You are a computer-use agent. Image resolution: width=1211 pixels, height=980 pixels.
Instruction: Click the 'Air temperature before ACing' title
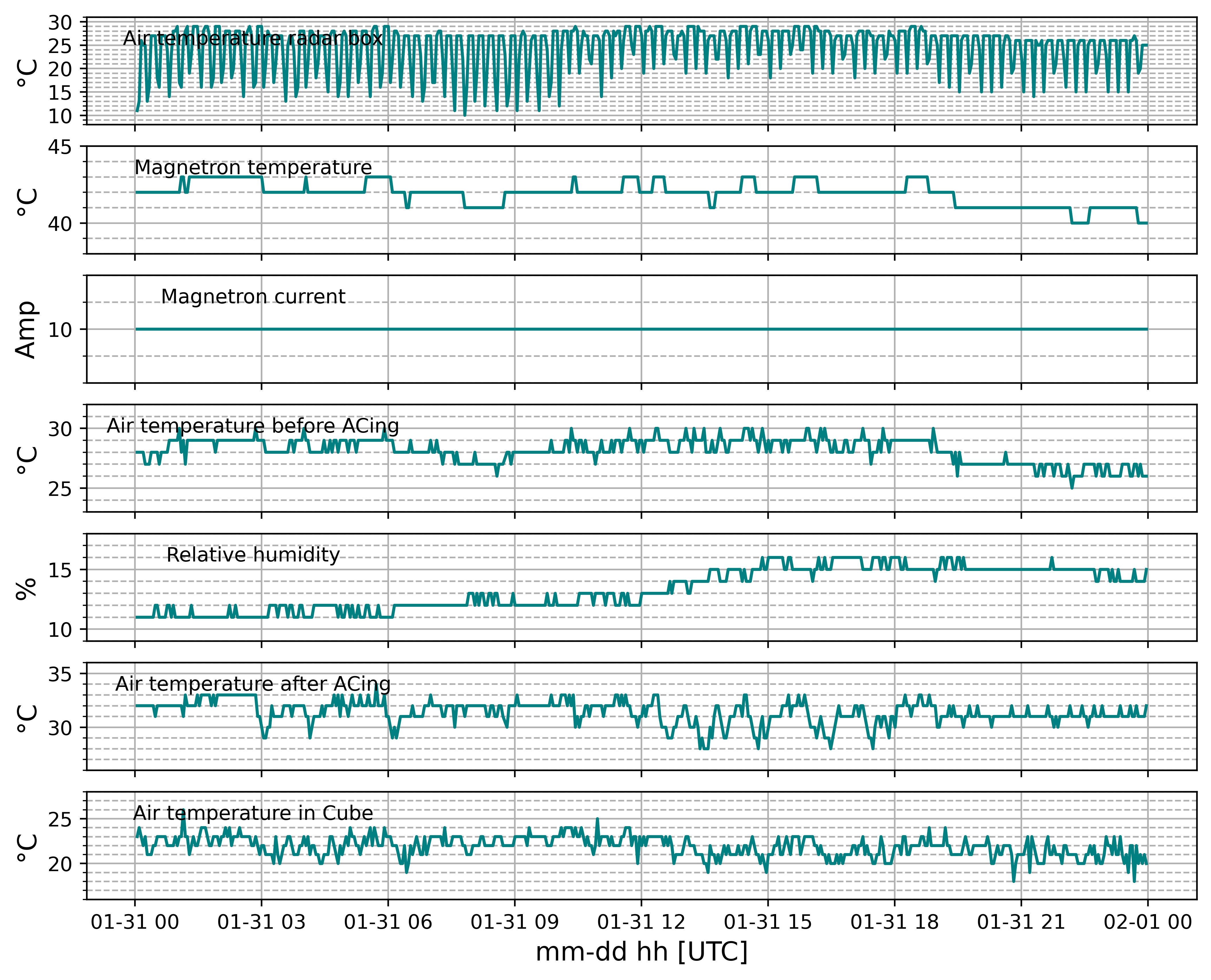point(253,426)
